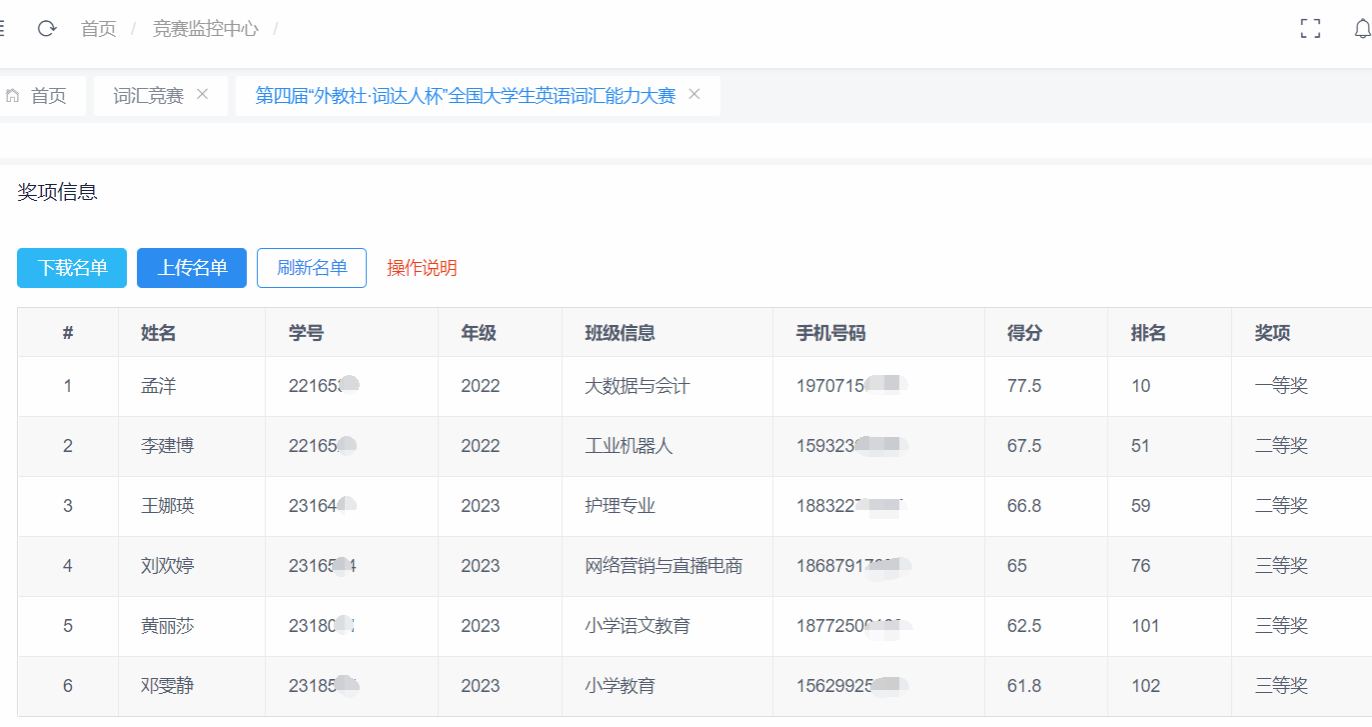The width and height of the screenshot is (1372, 727).
Task: Click the 上传名单 button
Action: [x=192, y=268]
